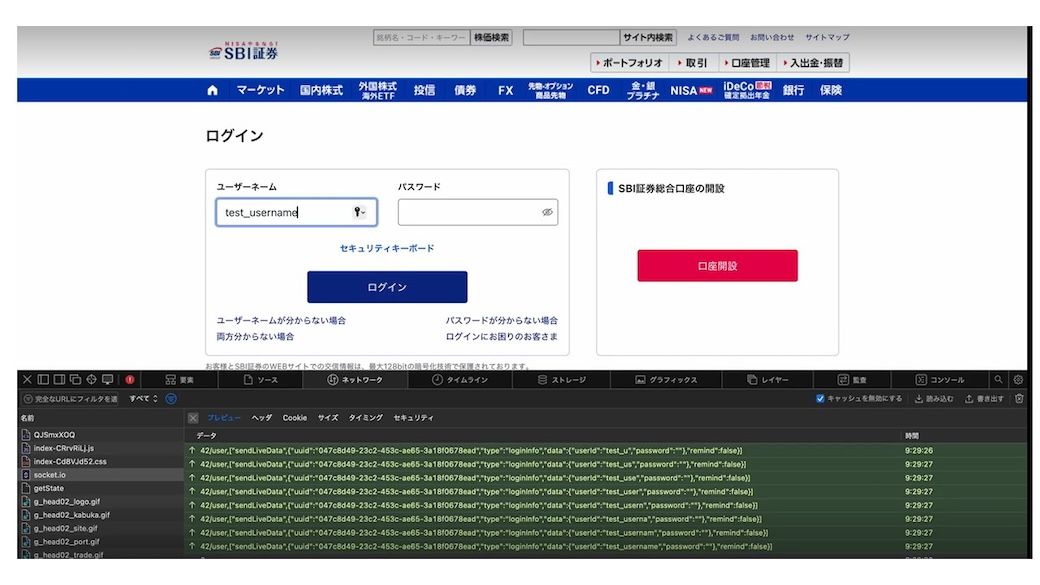Open the マーケット menu
Viewport: 1040px width, 585px height.
260,90
